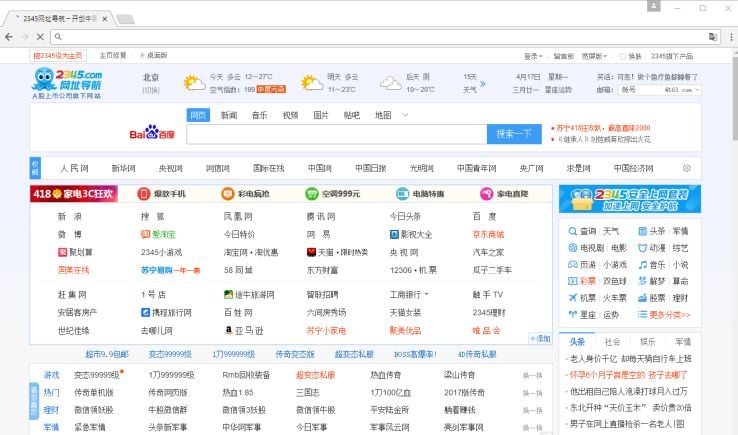Switch to the 军情 news tab
The height and width of the screenshot is (435, 738).
683,342
